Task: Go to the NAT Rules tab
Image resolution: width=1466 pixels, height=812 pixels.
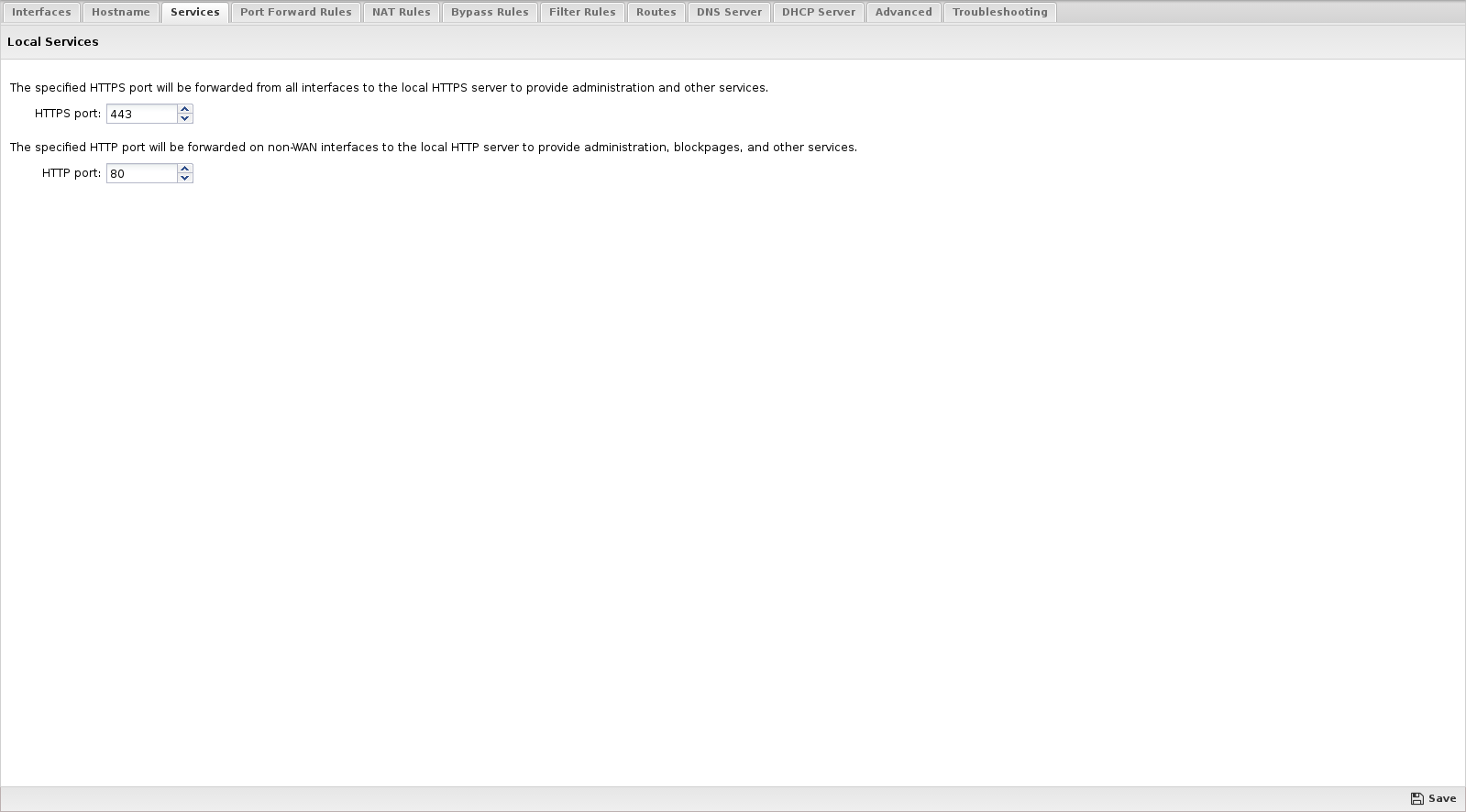Action: pos(402,12)
